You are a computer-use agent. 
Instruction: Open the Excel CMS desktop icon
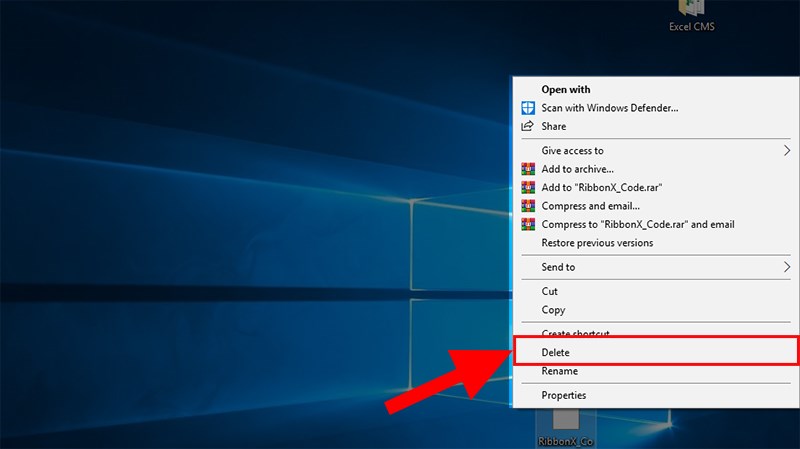(691, 16)
